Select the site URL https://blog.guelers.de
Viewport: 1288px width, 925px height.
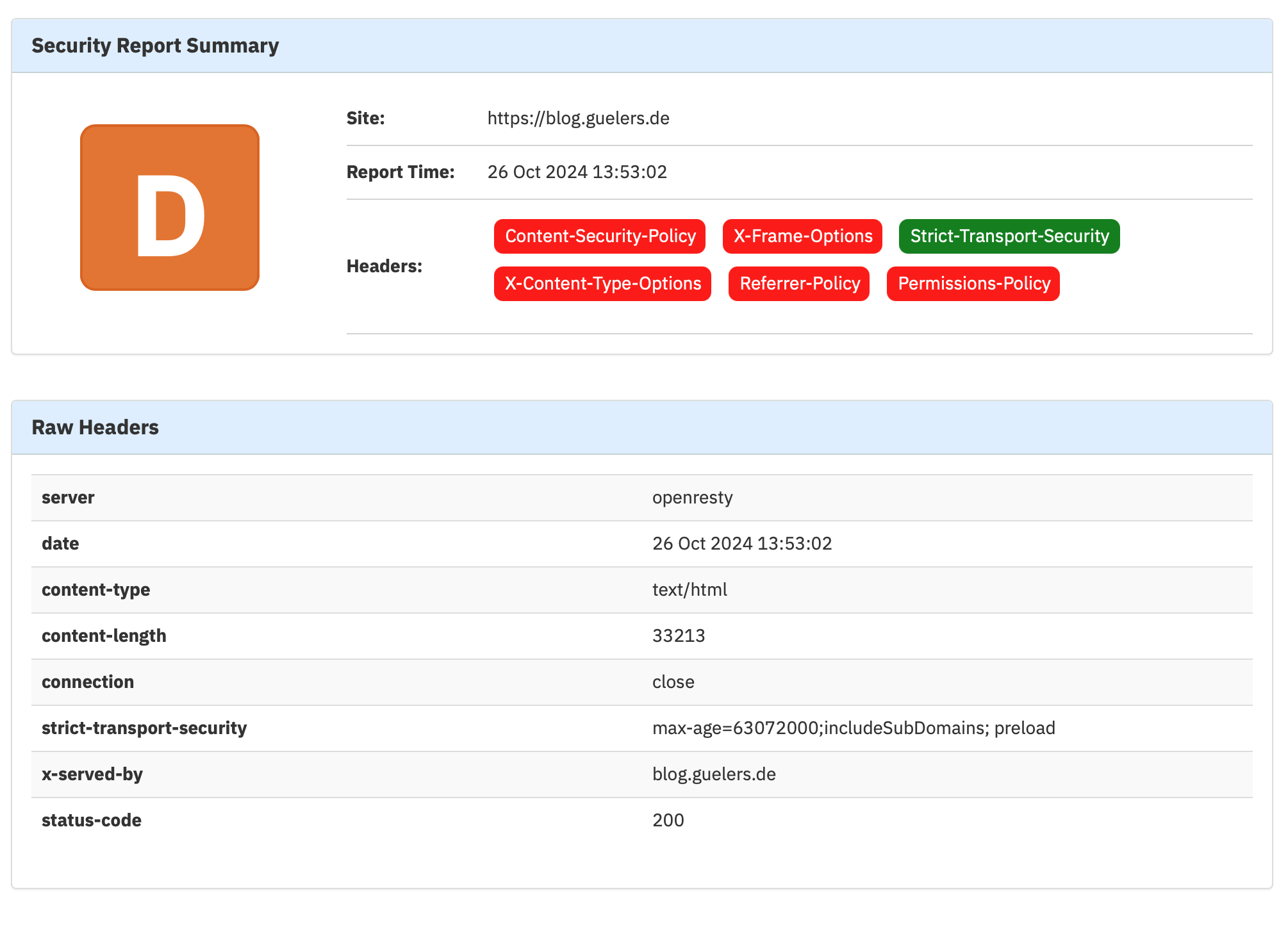[x=579, y=119]
